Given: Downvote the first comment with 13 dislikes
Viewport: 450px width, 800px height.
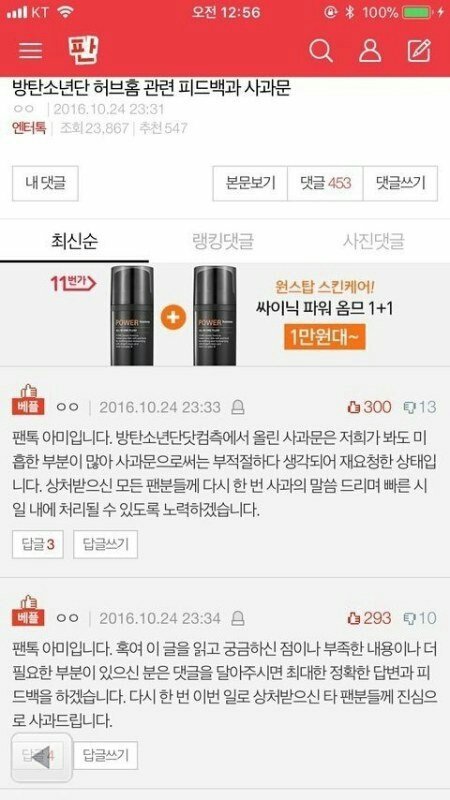Looking at the screenshot, I should [420, 407].
